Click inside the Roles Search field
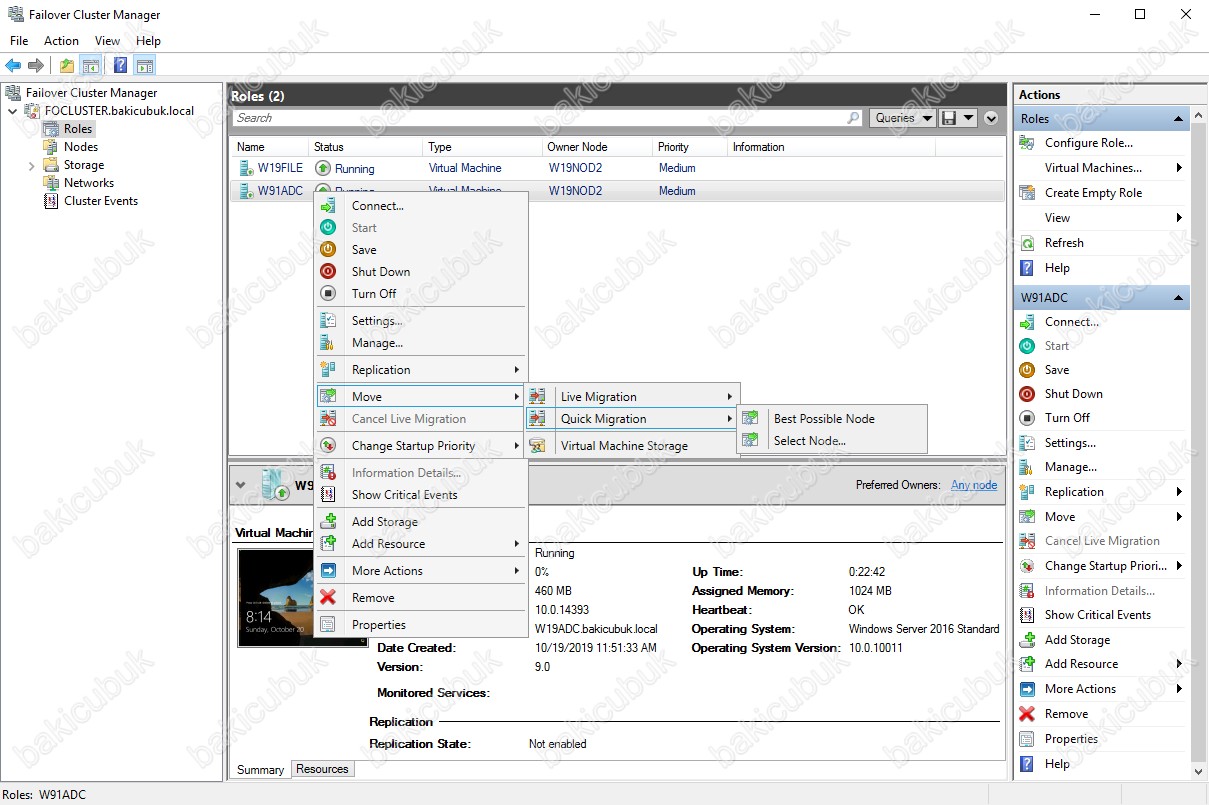 [547, 118]
